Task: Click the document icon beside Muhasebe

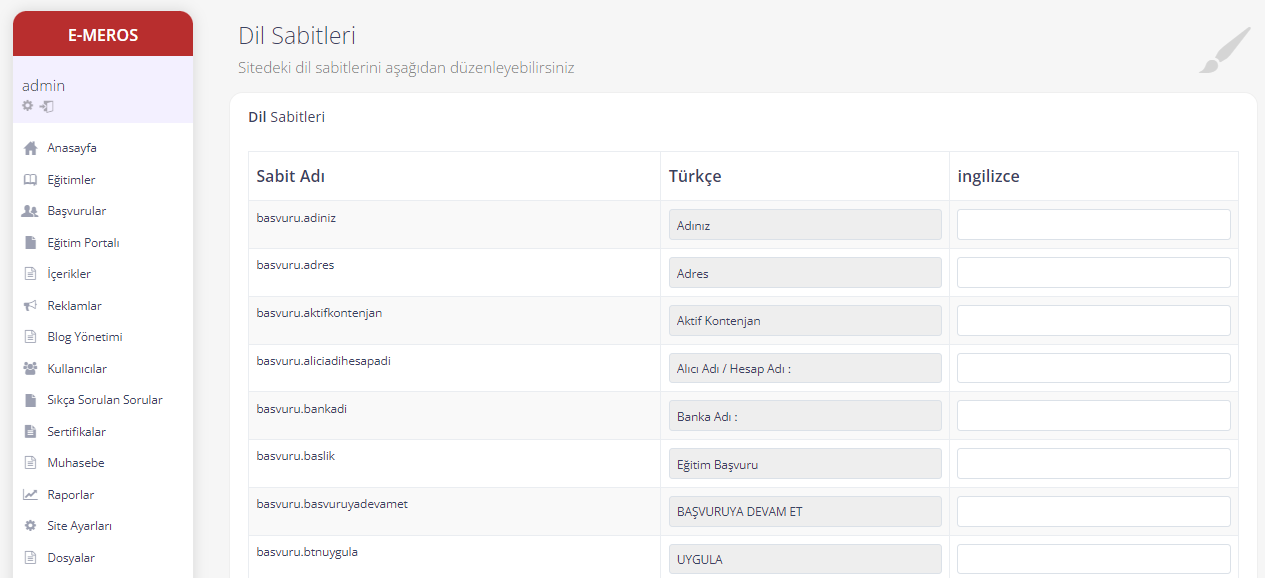Action: [30, 463]
